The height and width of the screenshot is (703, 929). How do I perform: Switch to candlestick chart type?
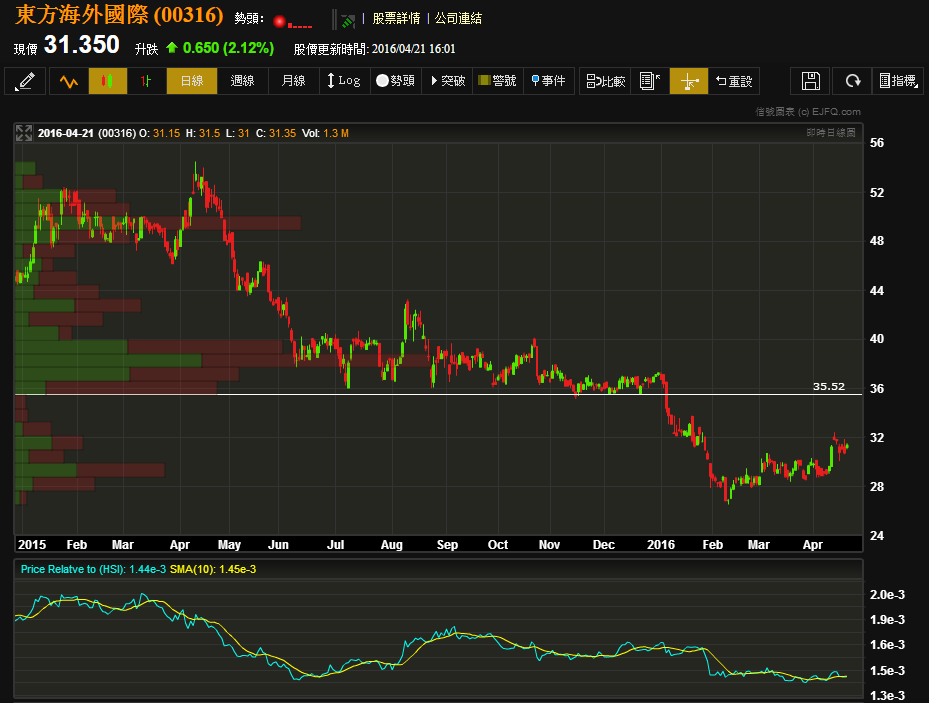pos(108,81)
